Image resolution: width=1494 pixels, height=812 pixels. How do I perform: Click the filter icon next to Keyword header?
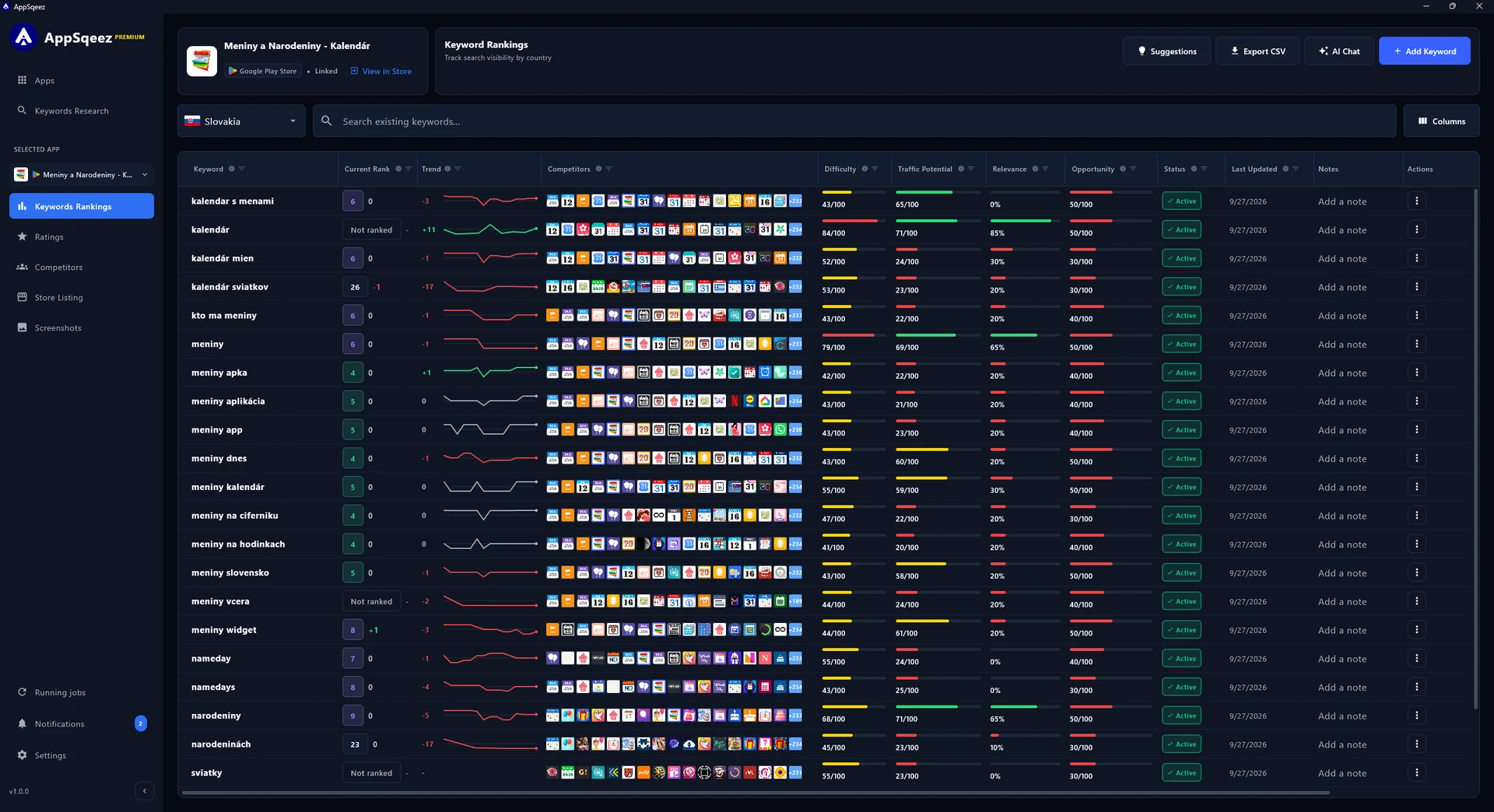[x=242, y=169]
